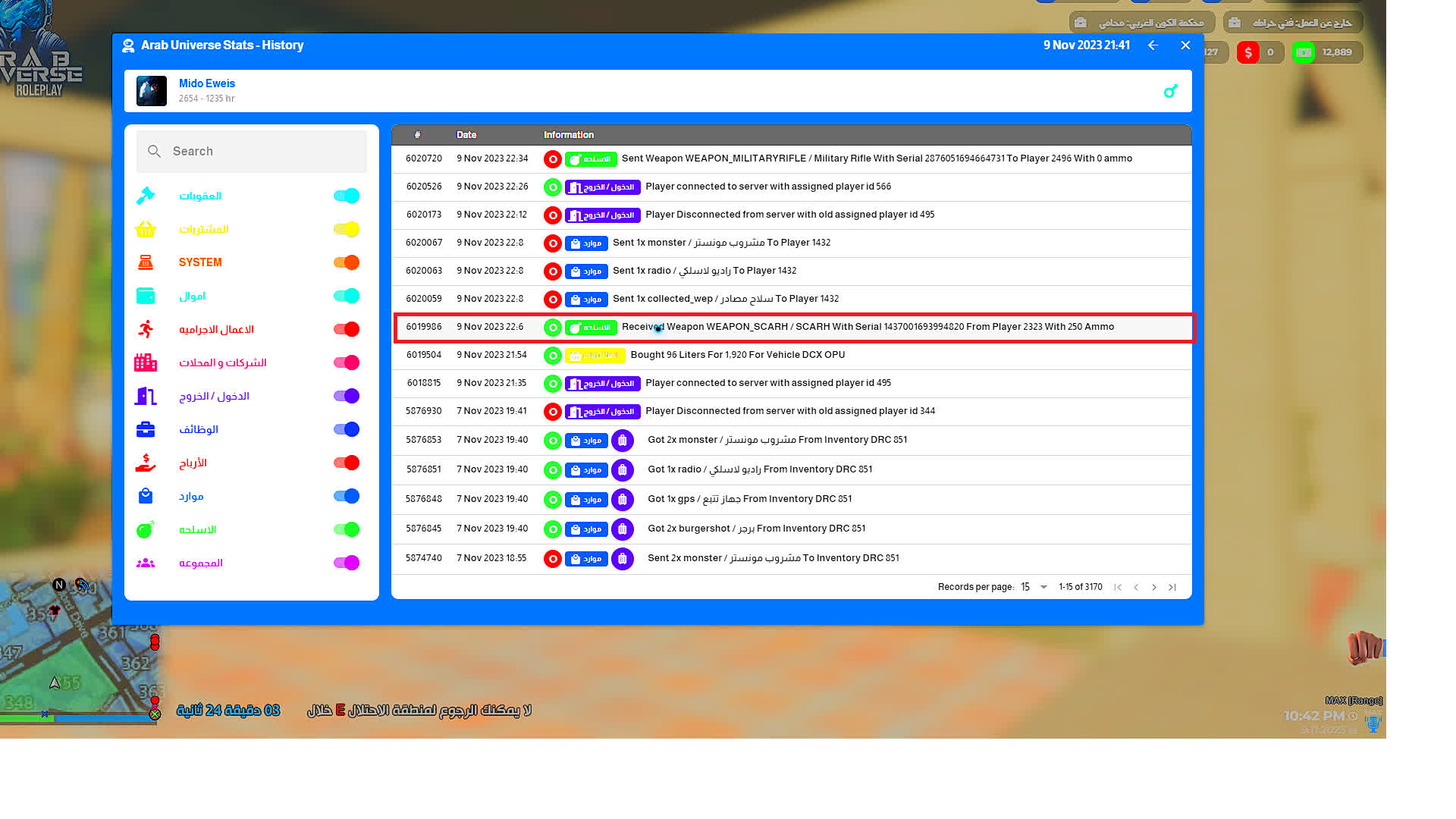Click purple trash icon on row 5876853
Viewport: 1456px width, 819px height.
point(623,440)
